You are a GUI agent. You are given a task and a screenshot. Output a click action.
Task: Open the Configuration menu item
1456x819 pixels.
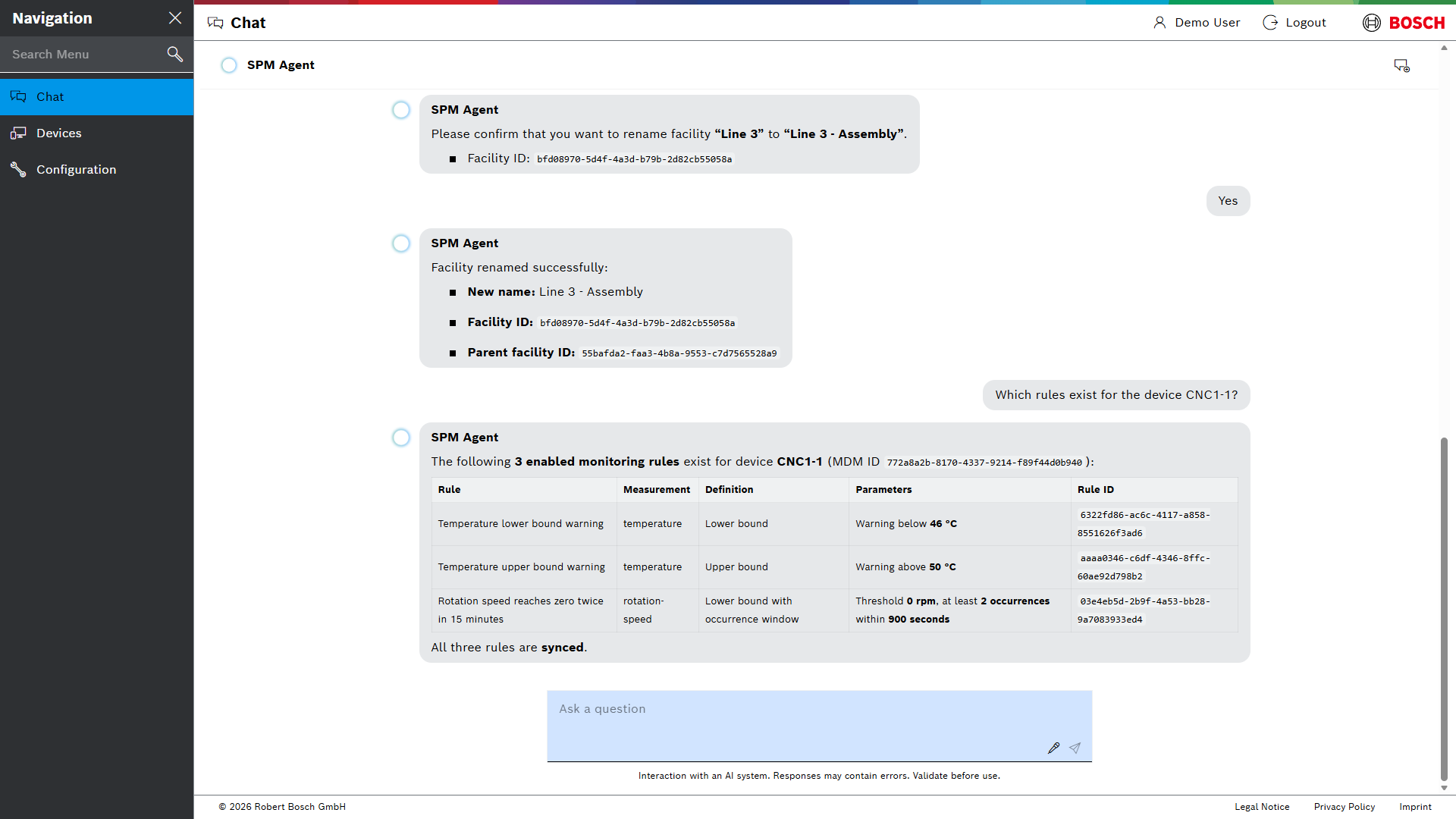(x=97, y=170)
